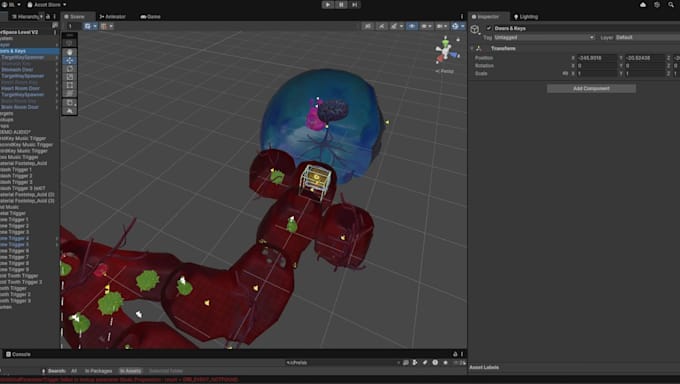680x384 pixels.
Task: Open Scene view more options menu
Action: click(x=462, y=16)
